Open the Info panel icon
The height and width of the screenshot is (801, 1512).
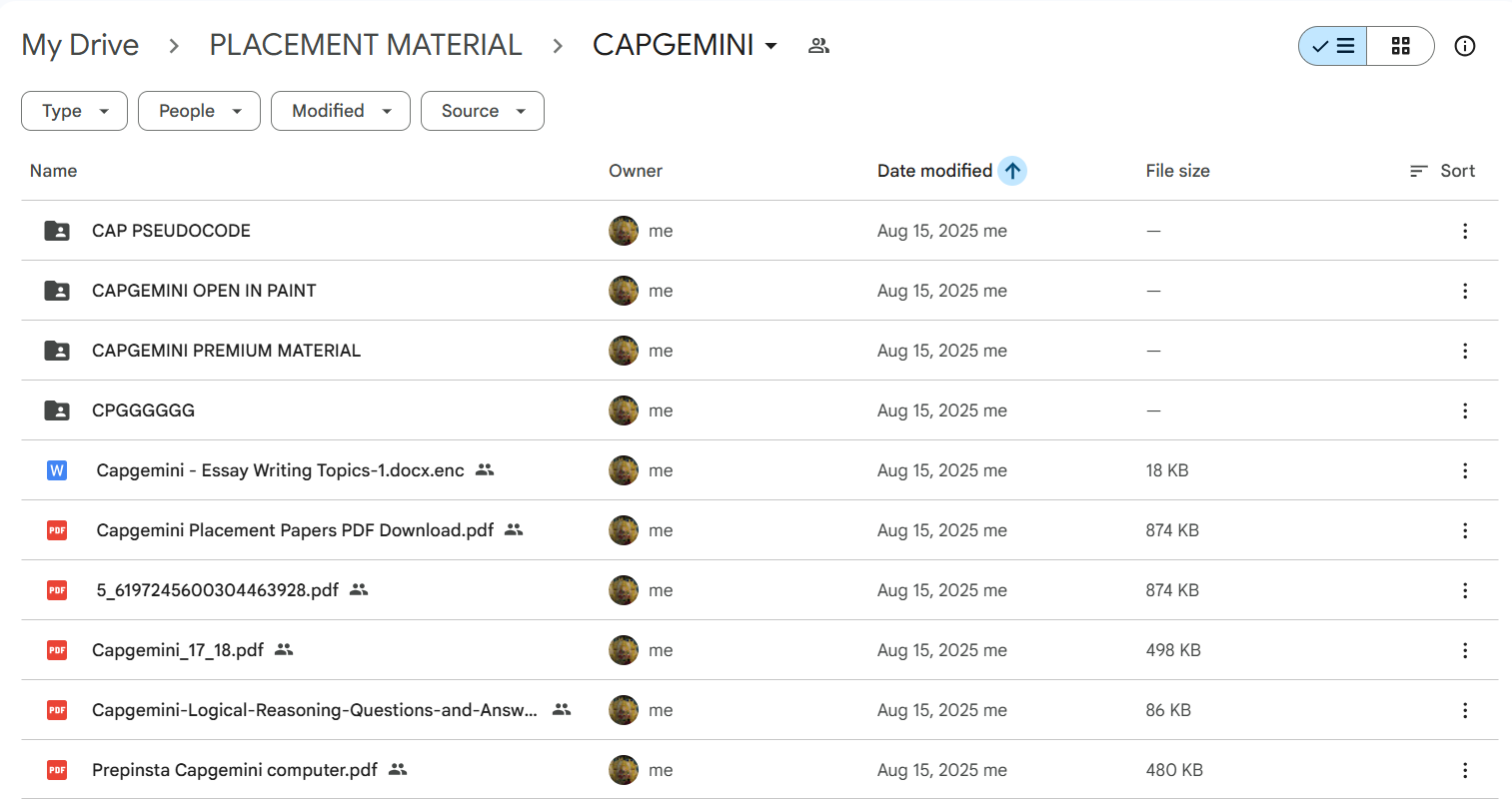(1465, 45)
